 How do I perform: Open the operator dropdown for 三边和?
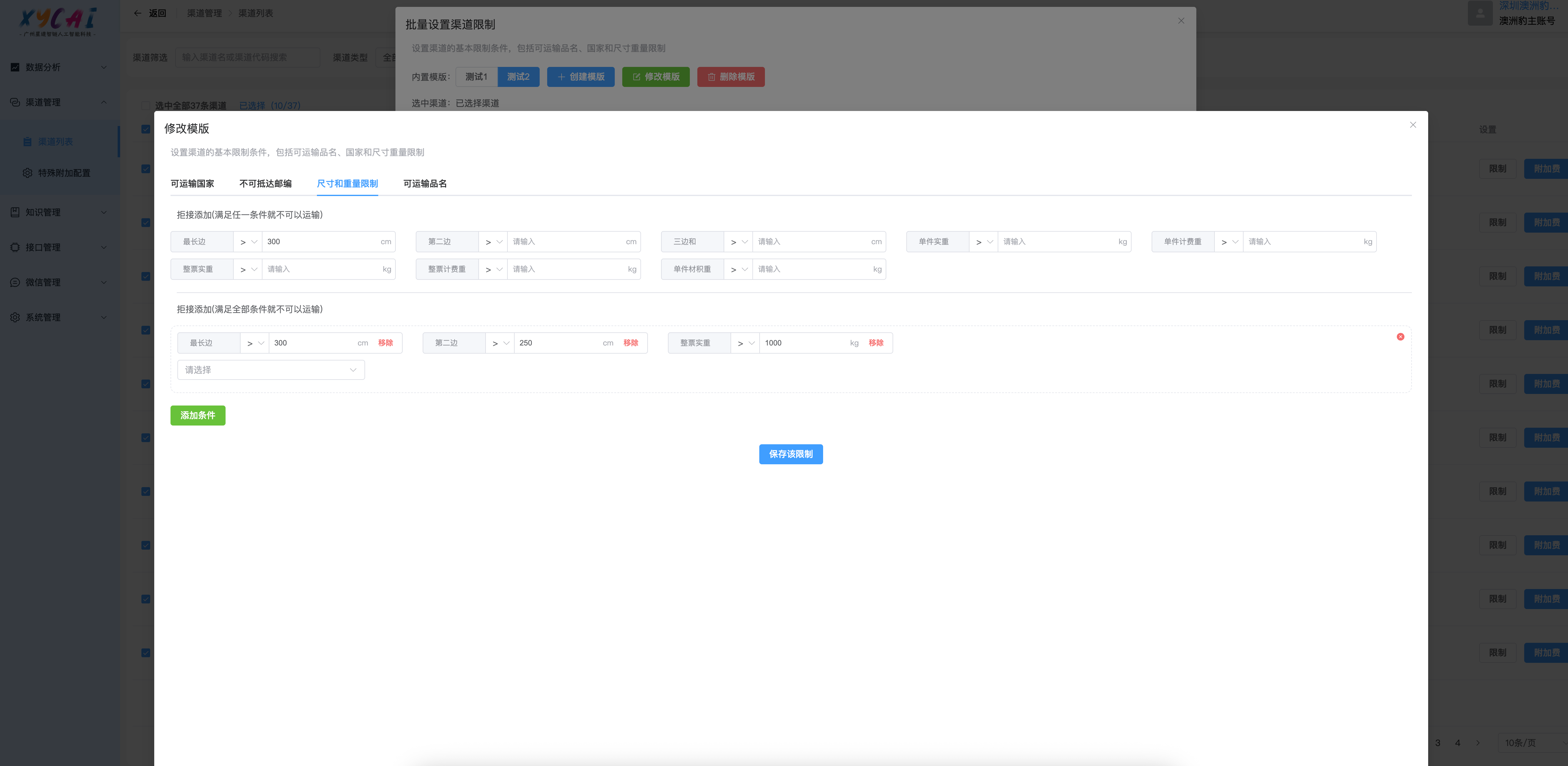click(738, 242)
